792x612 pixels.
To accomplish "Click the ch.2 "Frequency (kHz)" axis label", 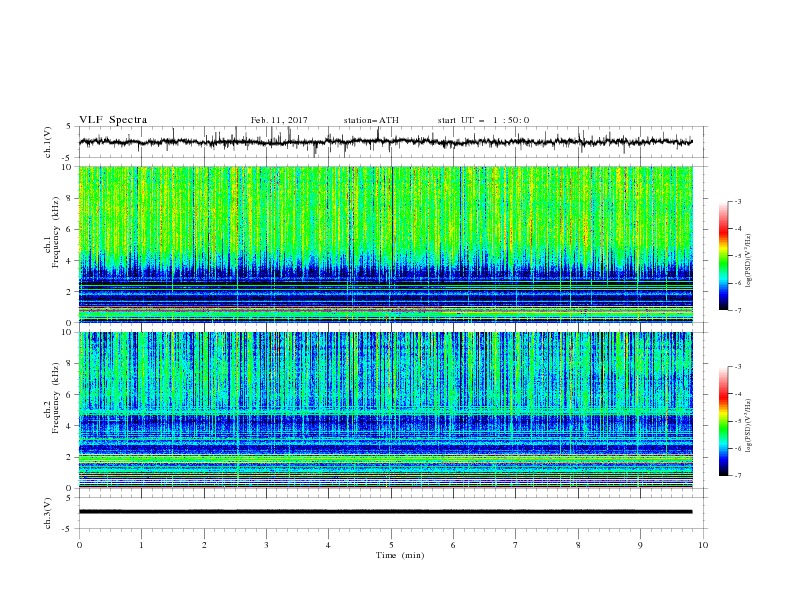I will [x=56, y=398].
